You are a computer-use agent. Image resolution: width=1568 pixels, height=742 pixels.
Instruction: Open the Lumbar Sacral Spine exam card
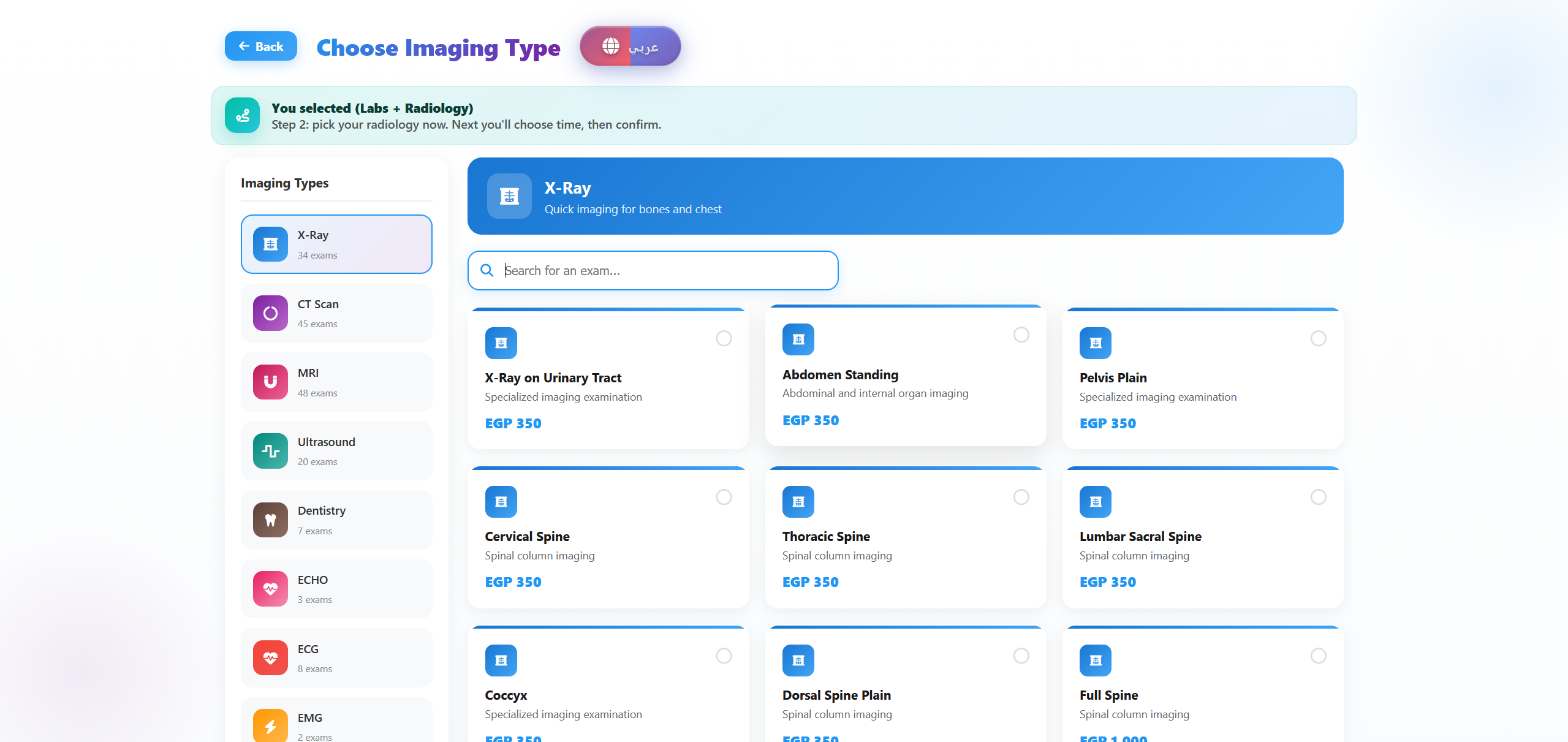point(1202,538)
